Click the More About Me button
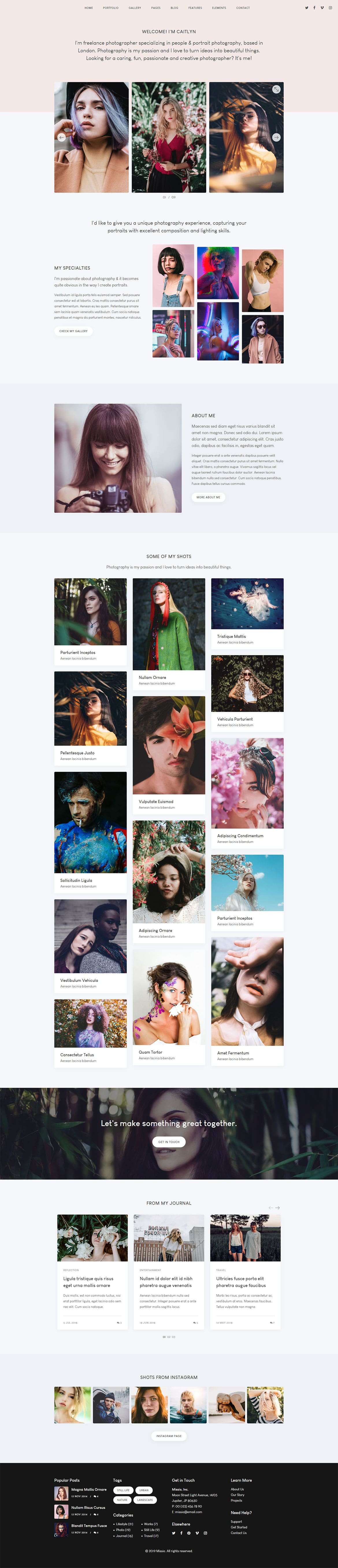 coord(208,497)
